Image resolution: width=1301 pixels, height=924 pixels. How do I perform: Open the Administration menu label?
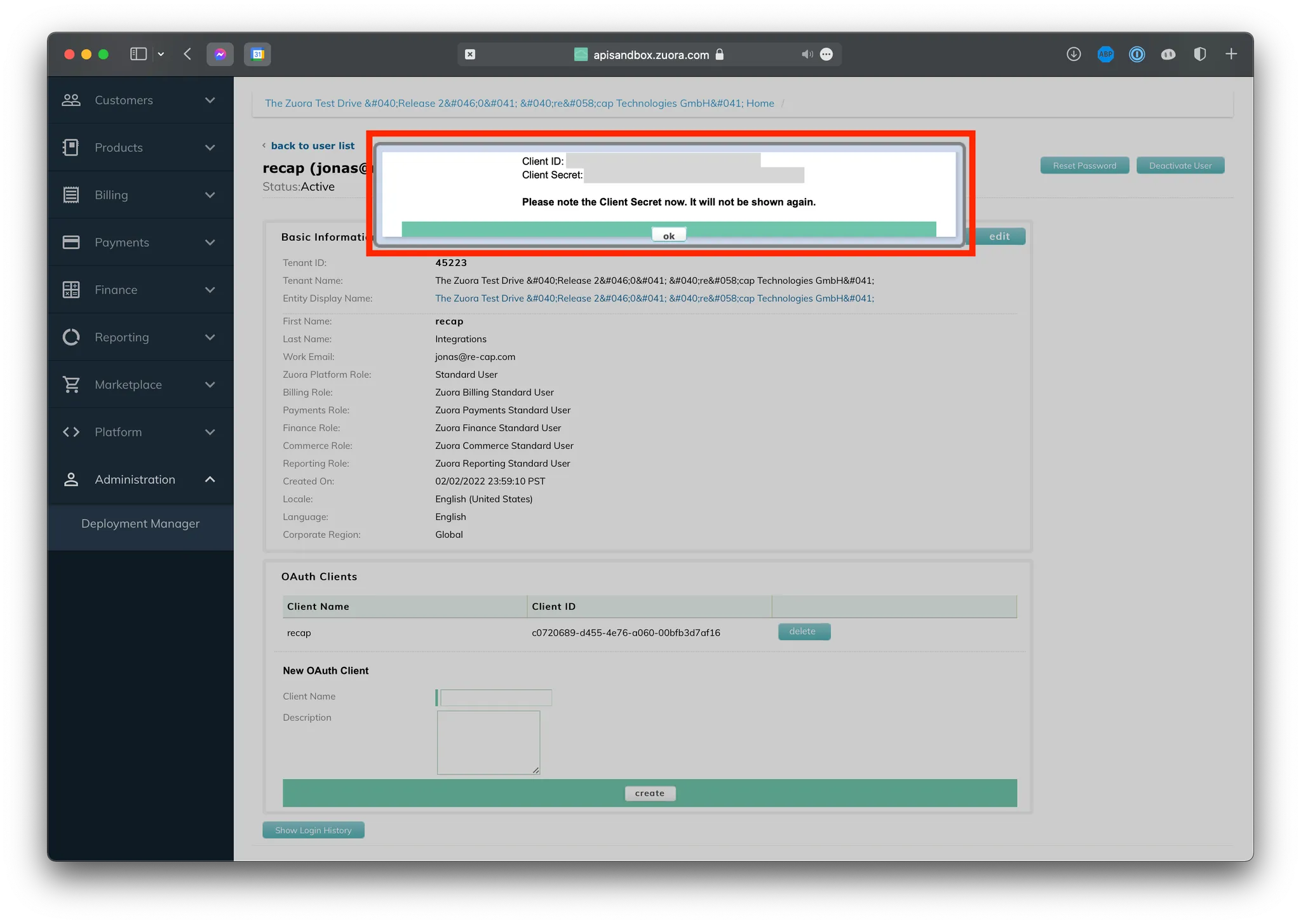135,479
